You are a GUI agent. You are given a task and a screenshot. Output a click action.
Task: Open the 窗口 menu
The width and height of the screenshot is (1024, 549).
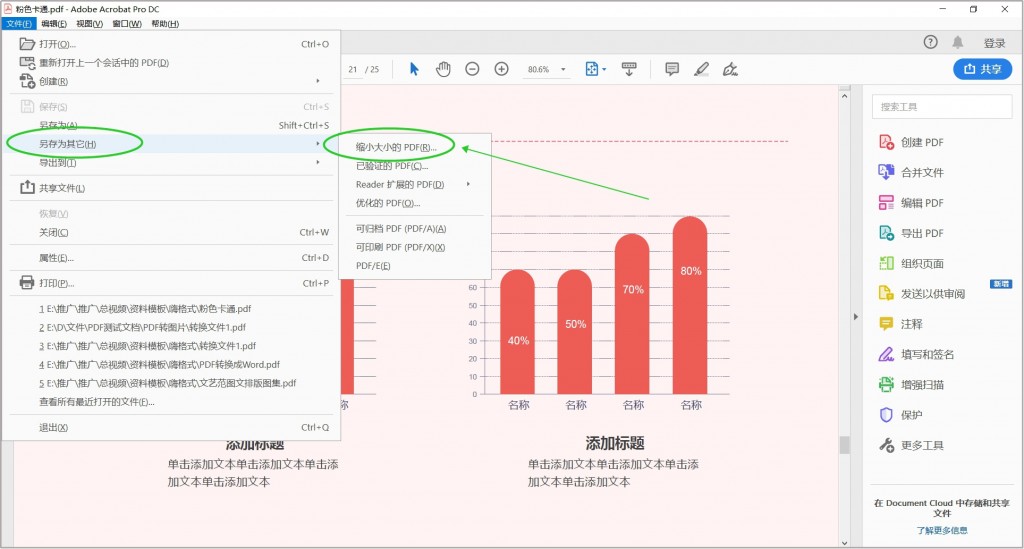click(x=127, y=24)
